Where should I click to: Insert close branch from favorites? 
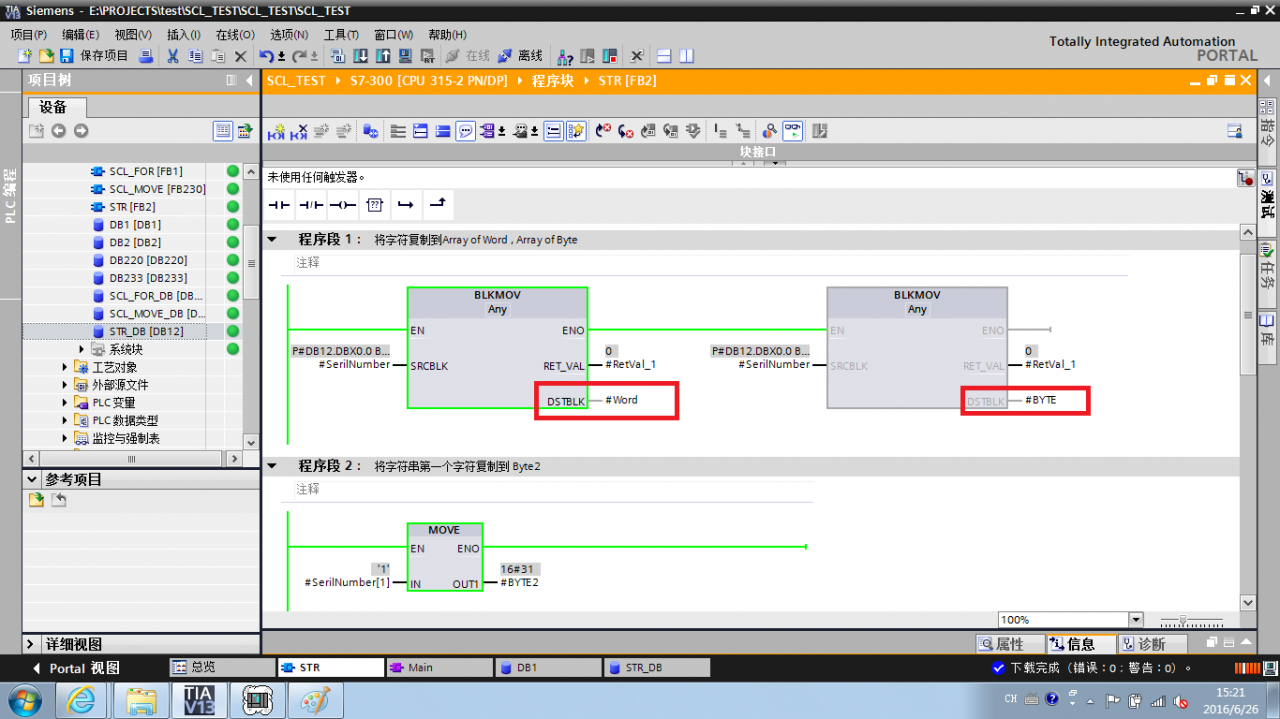(437, 204)
